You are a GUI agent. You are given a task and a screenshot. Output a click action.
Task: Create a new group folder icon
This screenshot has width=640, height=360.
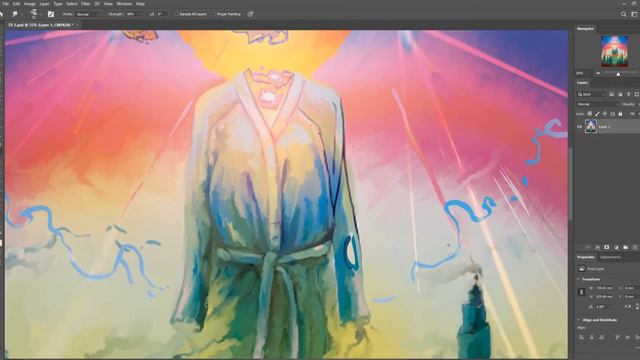(x=625, y=247)
